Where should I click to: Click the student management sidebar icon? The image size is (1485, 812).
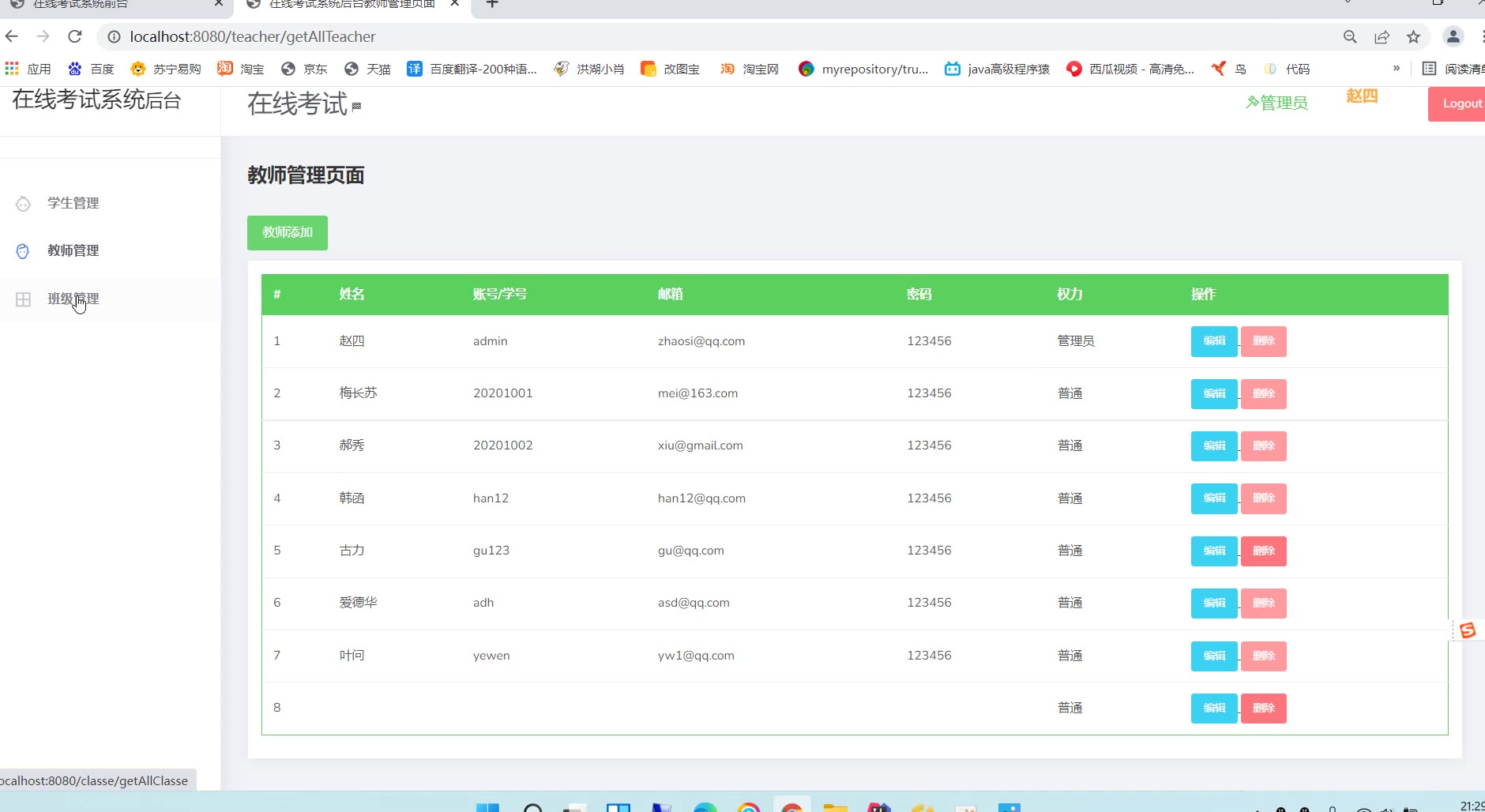23,204
